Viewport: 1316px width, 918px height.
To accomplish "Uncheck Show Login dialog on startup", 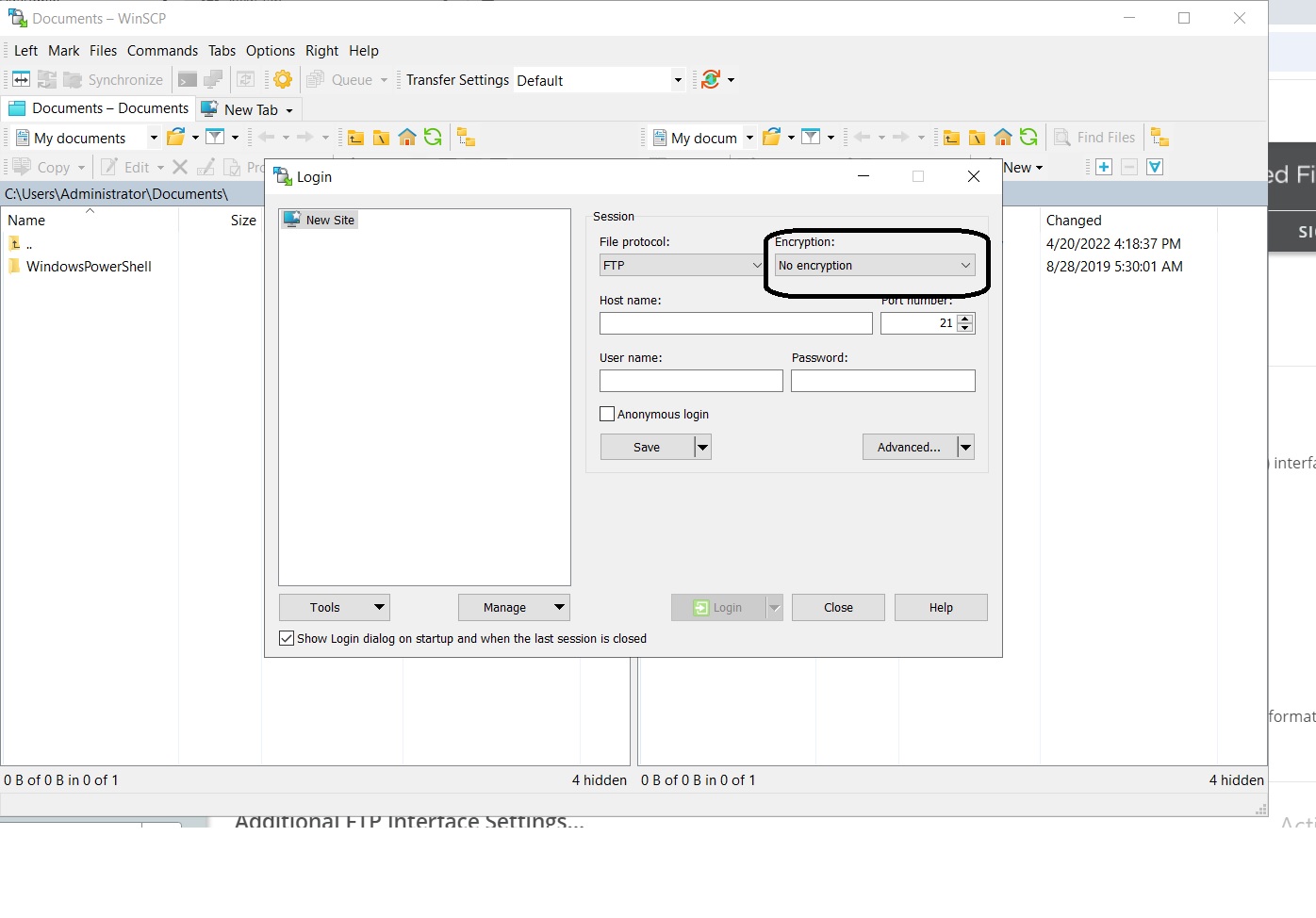I will tap(287, 638).
